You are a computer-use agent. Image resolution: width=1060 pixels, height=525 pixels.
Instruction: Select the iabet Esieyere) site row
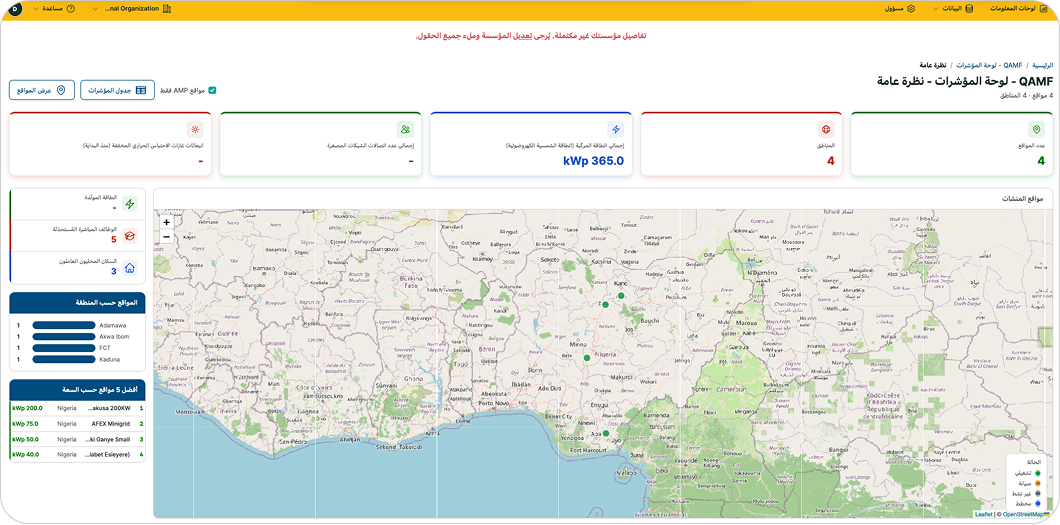tap(78, 454)
